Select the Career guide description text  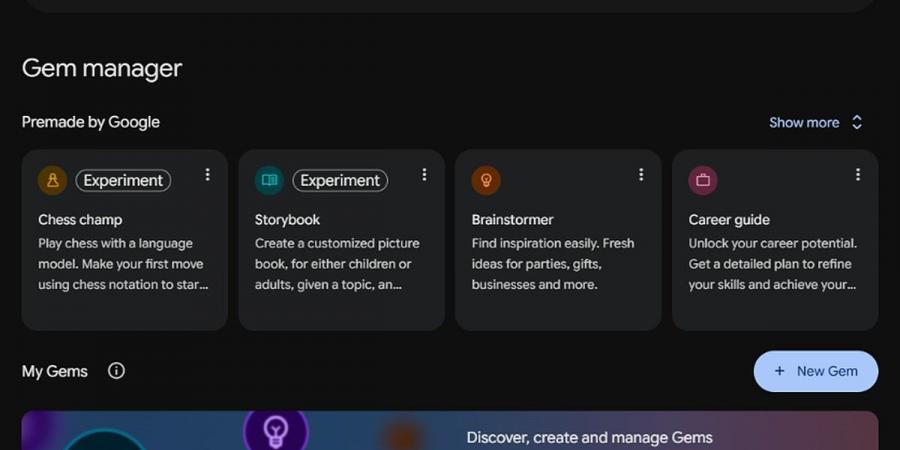click(773, 264)
